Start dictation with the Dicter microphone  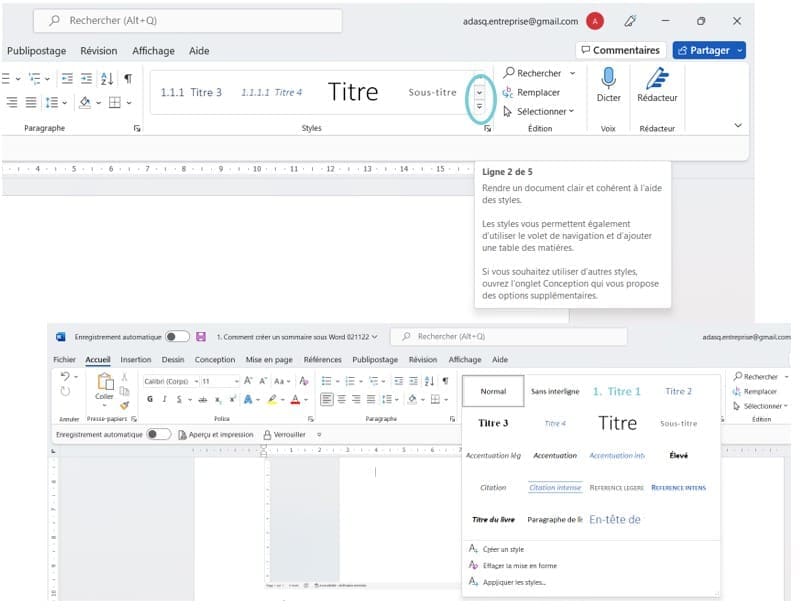pyautogui.click(x=608, y=85)
